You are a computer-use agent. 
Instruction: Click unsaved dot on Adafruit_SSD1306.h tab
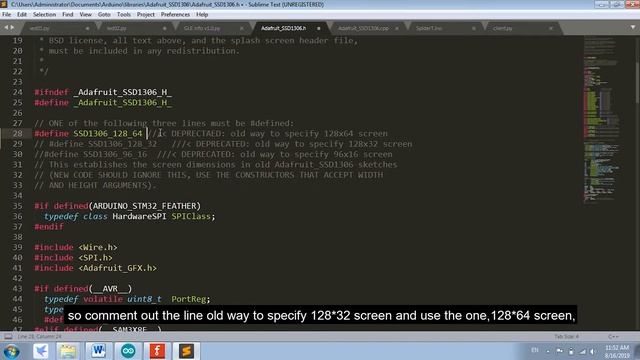pyautogui.click(x=319, y=29)
